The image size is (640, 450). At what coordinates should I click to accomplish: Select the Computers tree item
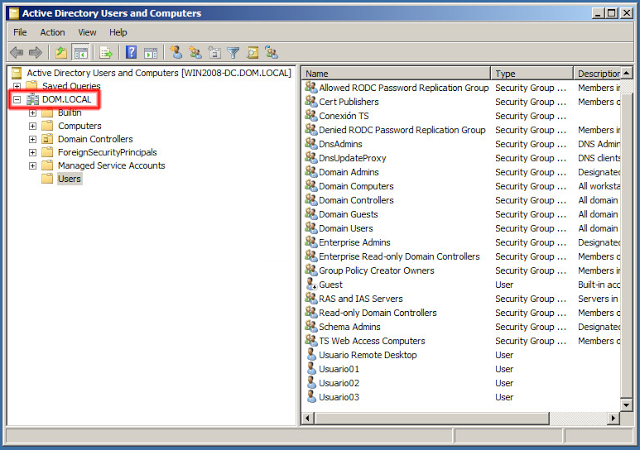(x=80, y=126)
